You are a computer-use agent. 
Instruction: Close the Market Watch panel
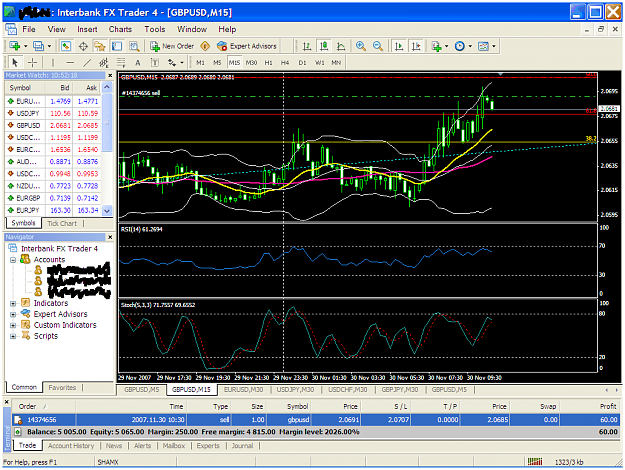pyautogui.click(x=110, y=75)
